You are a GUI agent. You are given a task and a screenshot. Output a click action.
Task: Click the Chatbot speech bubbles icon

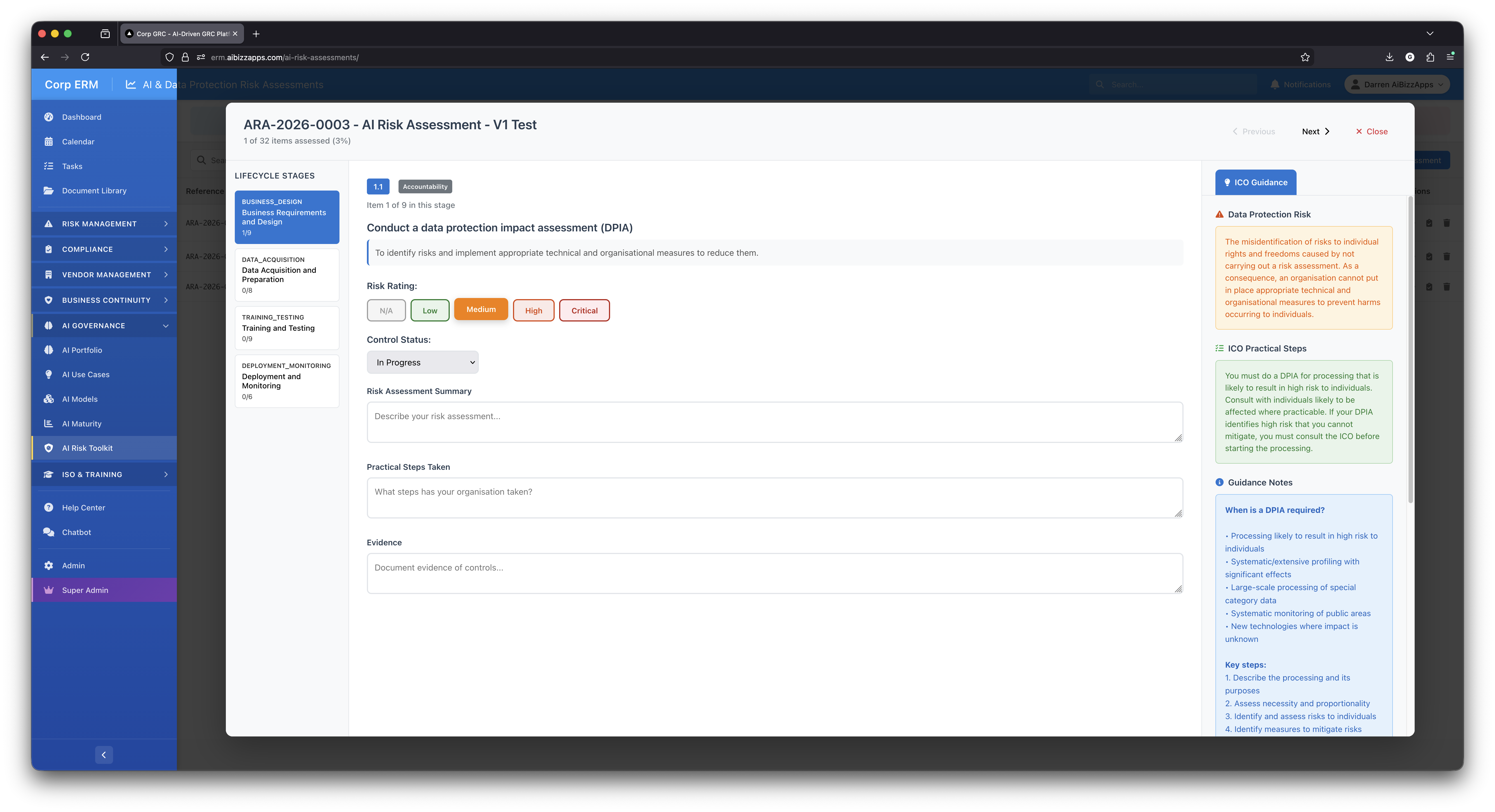[49, 532]
